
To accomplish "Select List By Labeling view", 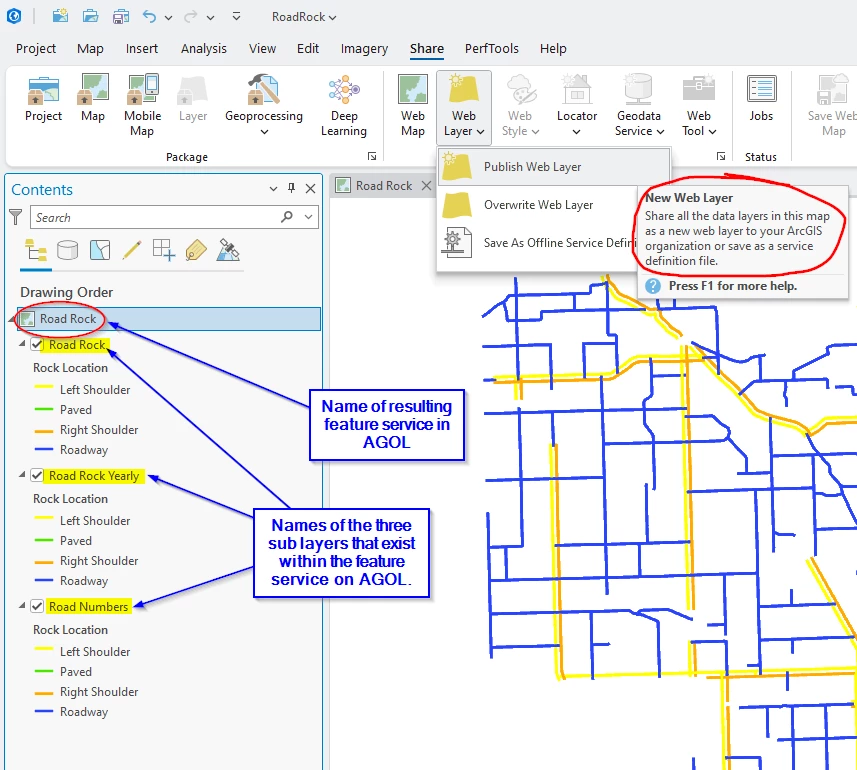I will pyautogui.click(x=196, y=251).
